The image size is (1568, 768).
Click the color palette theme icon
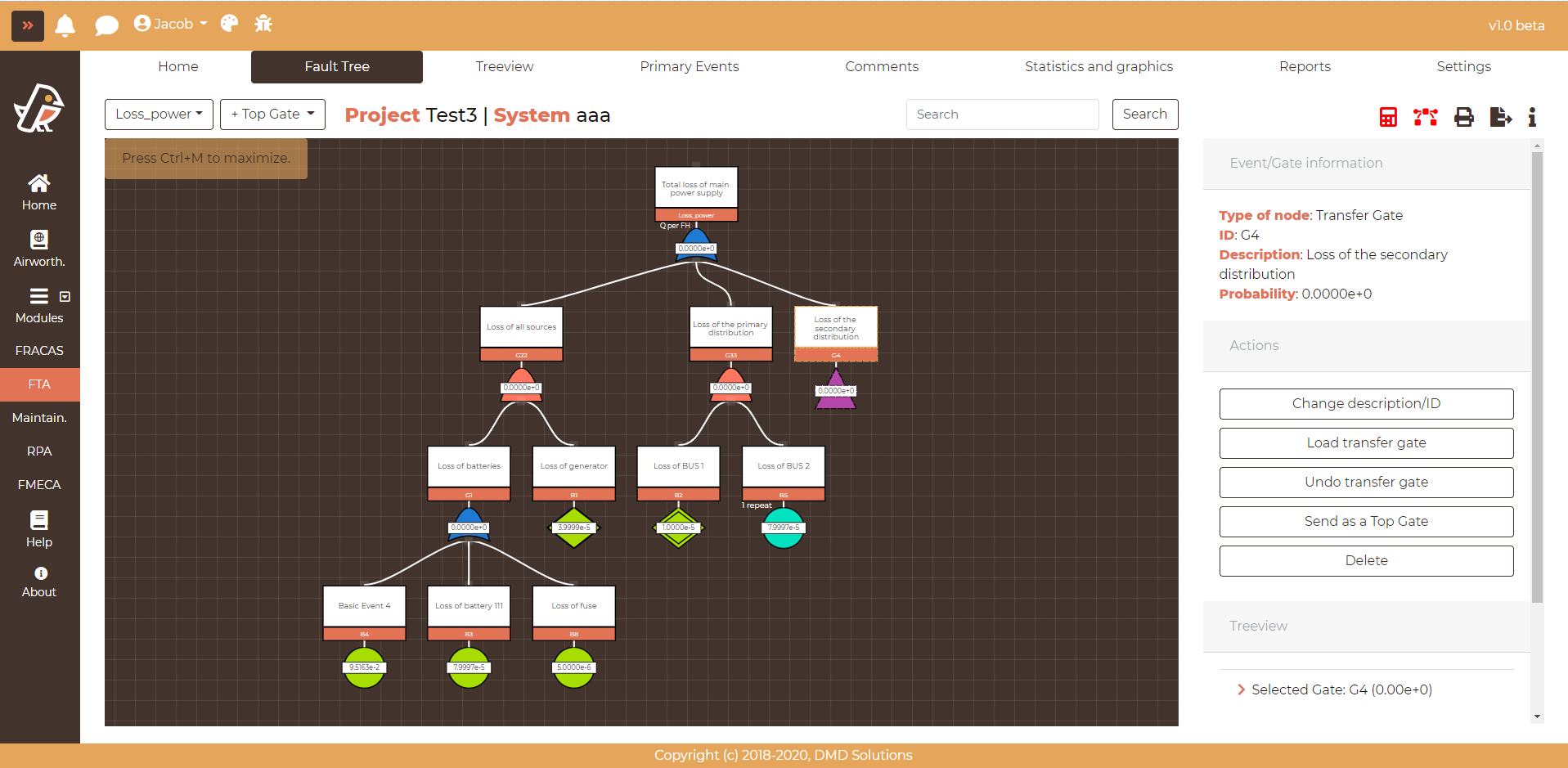[230, 24]
